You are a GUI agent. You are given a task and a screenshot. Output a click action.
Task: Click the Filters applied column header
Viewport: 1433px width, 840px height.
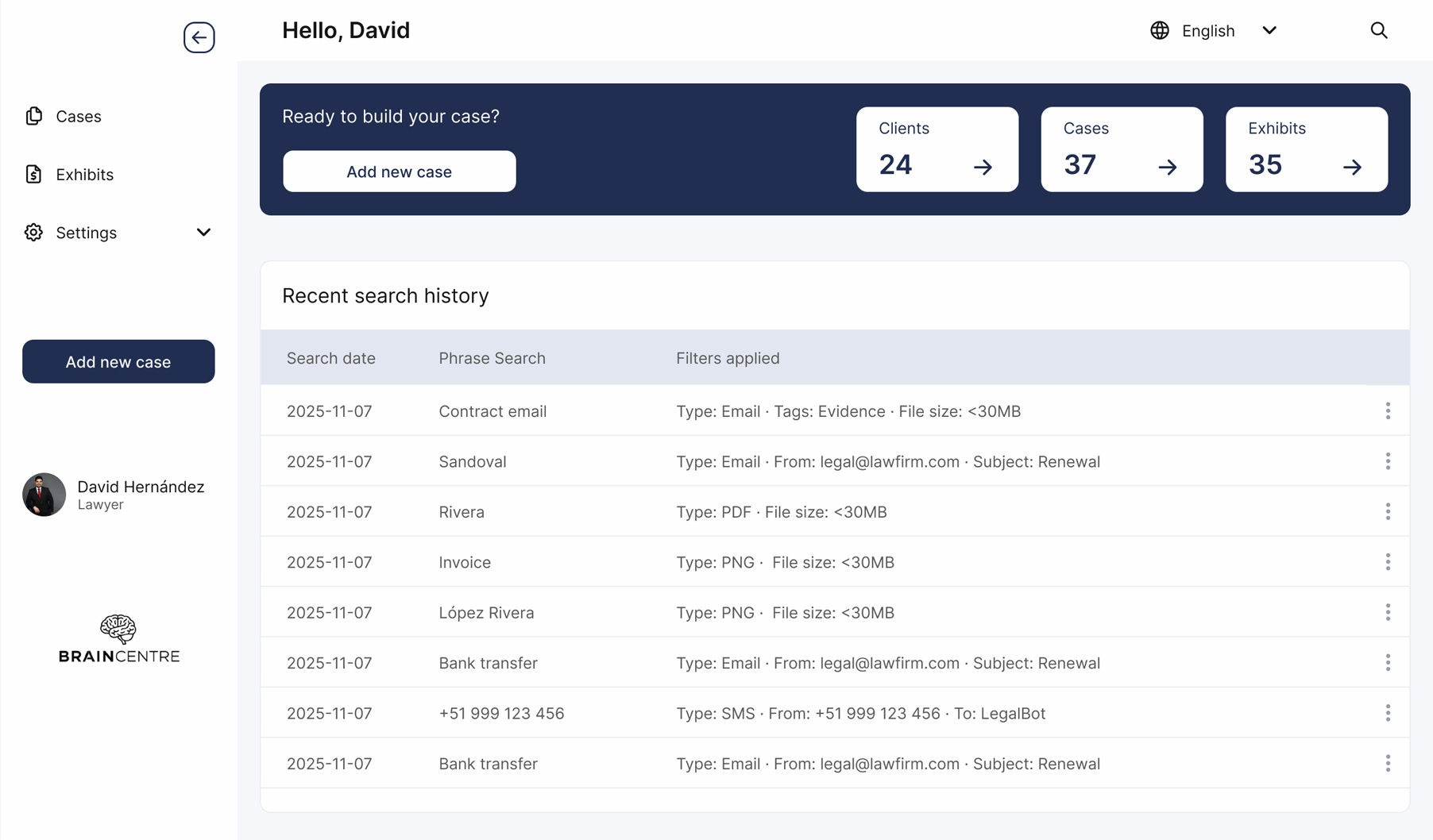point(728,358)
